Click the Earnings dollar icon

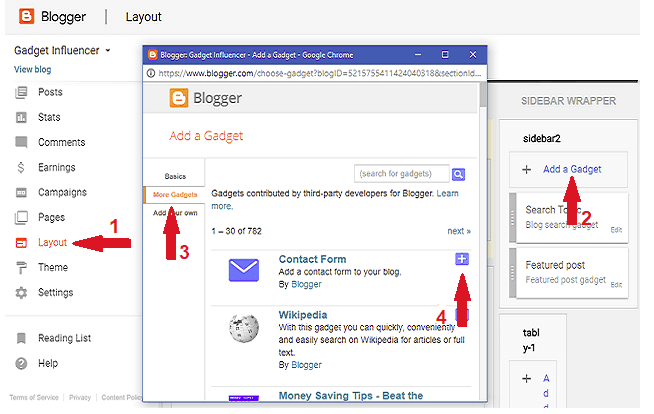pos(21,168)
